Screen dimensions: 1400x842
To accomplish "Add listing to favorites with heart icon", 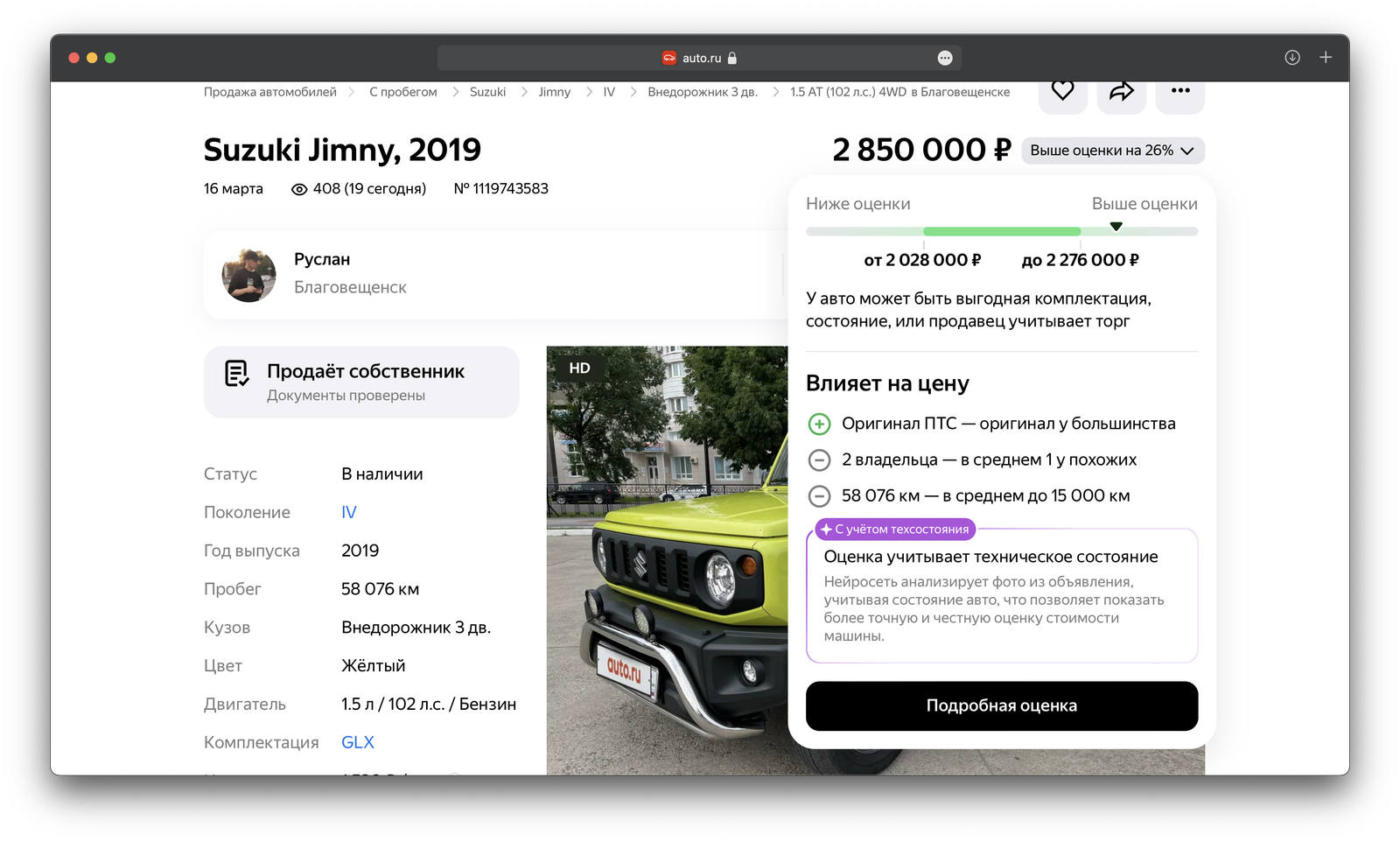I will point(1062,90).
